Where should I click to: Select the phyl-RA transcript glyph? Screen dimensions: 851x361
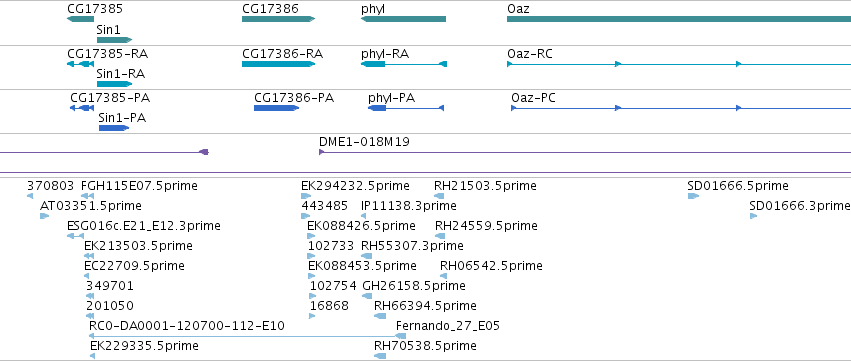click(x=404, y=64)
